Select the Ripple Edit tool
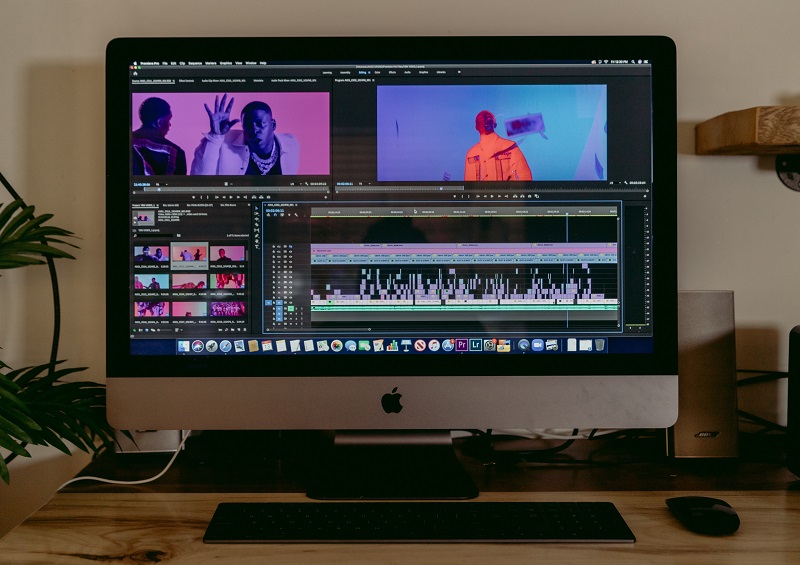The height and width of the screenshot is (565, 800). coord(257,218)
